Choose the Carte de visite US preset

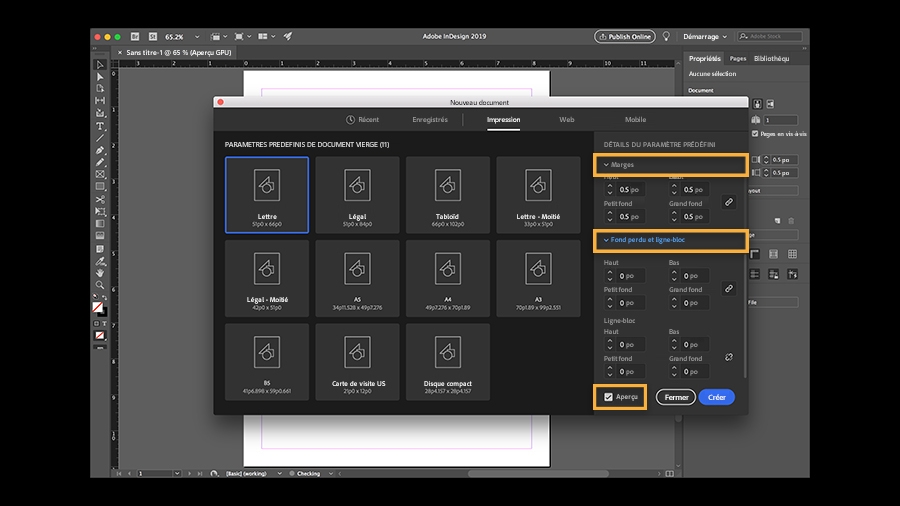click(x=357, y=362)
